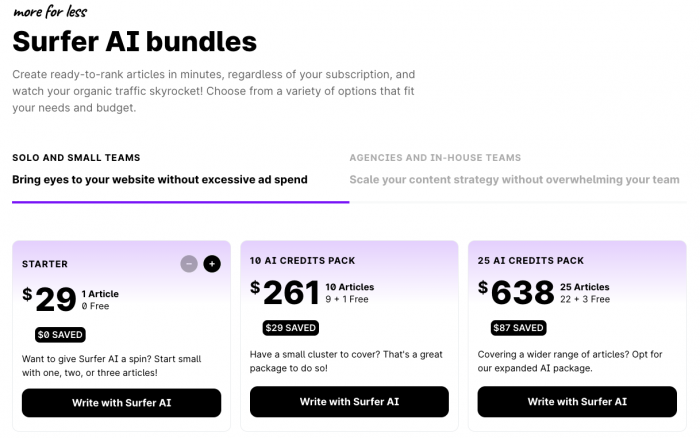Click the Surfer AI bundles heading
The height and width of the screenshot is (438, 700).
coord(134,42)
